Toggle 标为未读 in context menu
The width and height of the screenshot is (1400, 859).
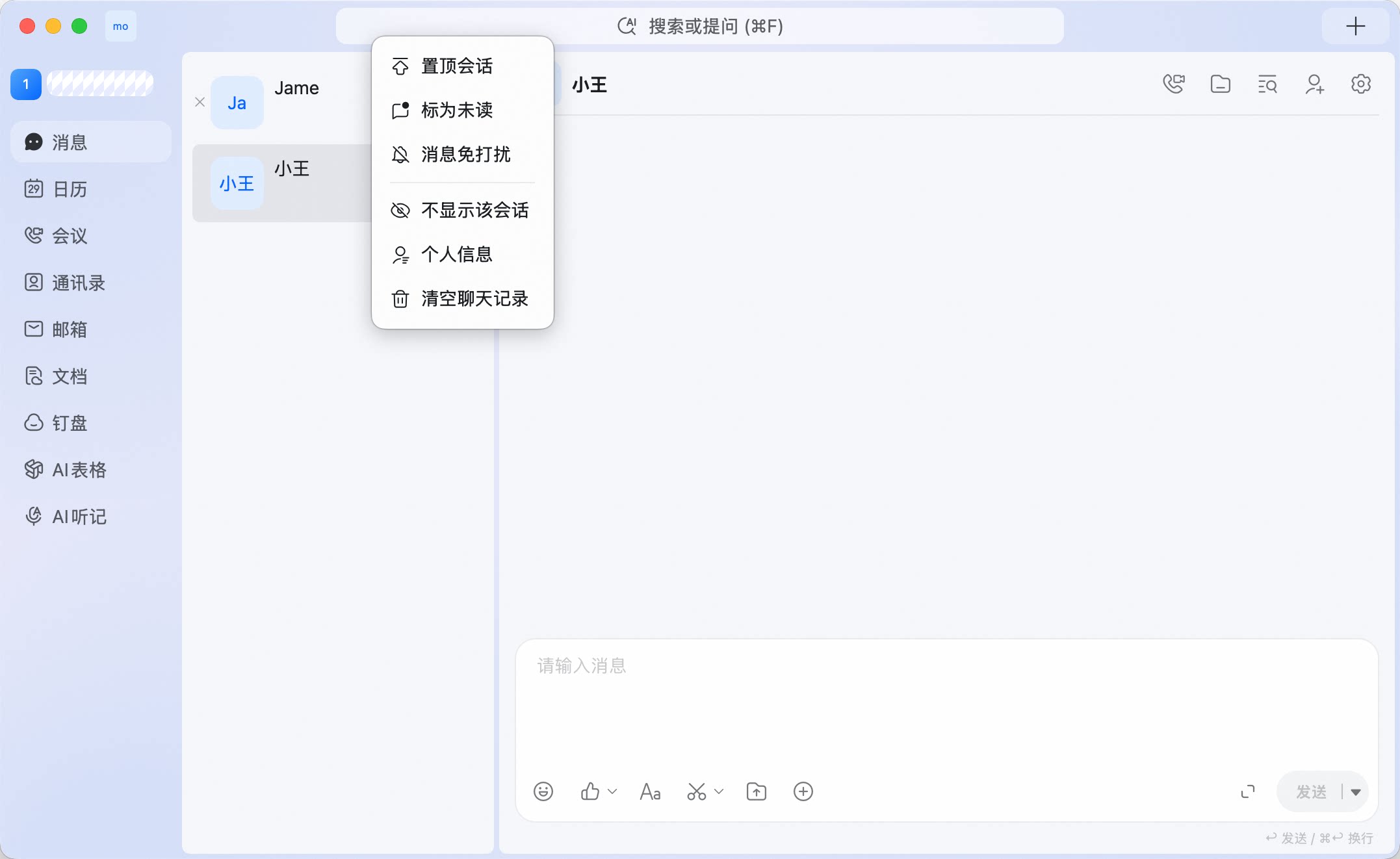(x=462, y=110)
